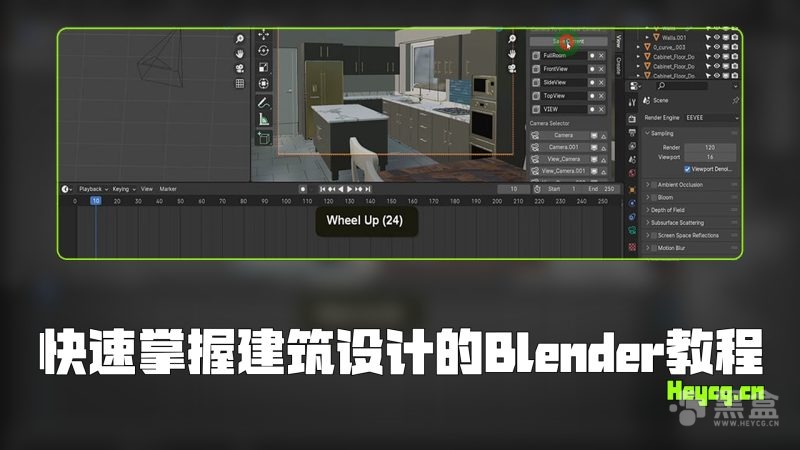
Task: Expand the Walls.001 outliner row
Action: [x=647, y=37]
